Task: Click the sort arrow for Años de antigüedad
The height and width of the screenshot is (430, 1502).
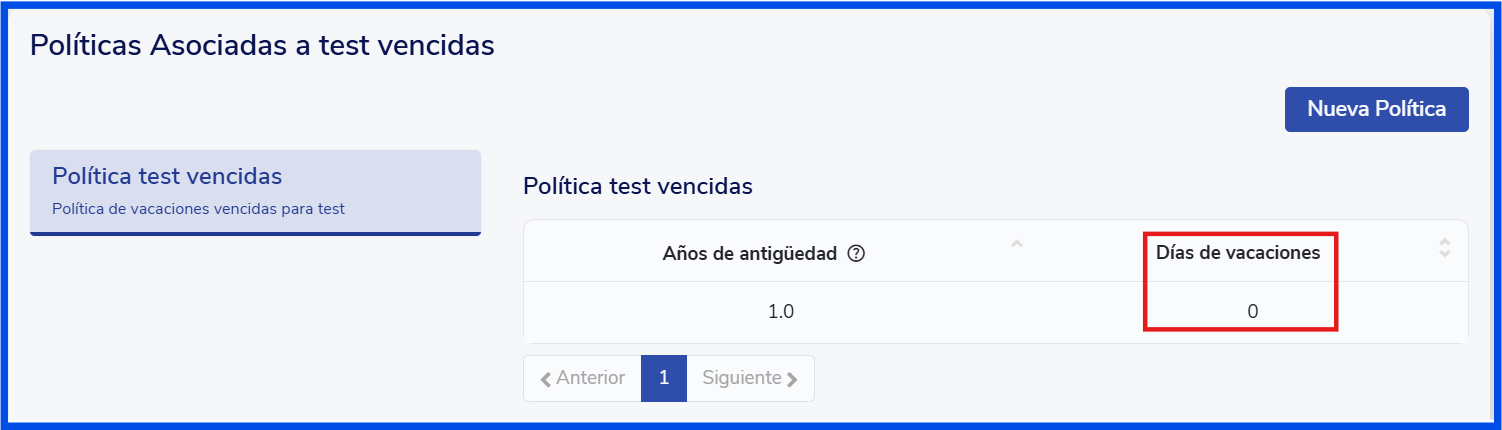Action: pyautogui.click(x=1016, y=244)
